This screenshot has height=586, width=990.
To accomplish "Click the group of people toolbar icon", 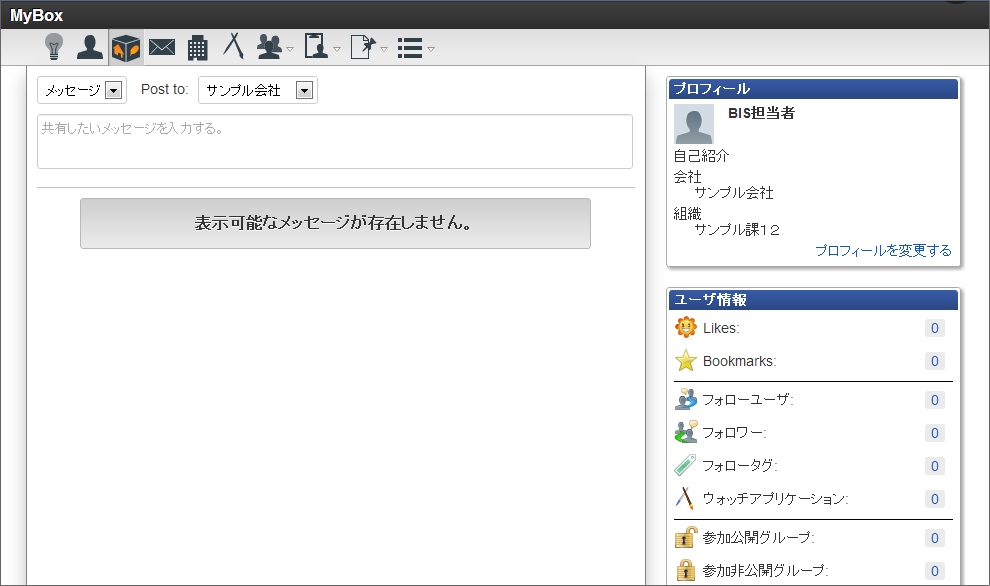I will tap(269, 47).
